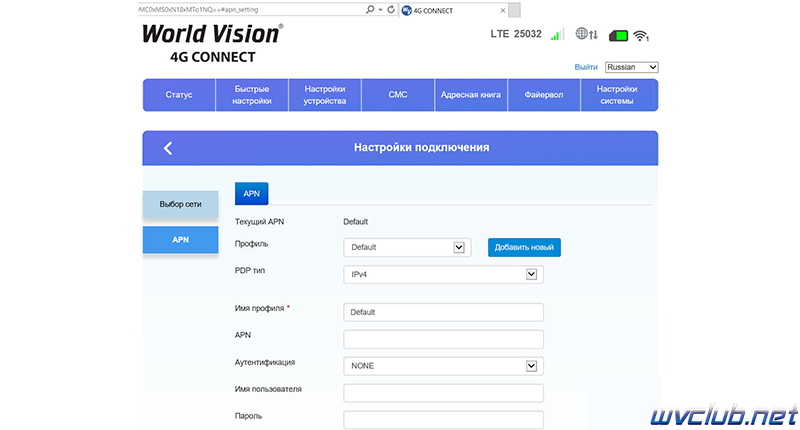Click the globe data transfer icon

click(586, 34)
